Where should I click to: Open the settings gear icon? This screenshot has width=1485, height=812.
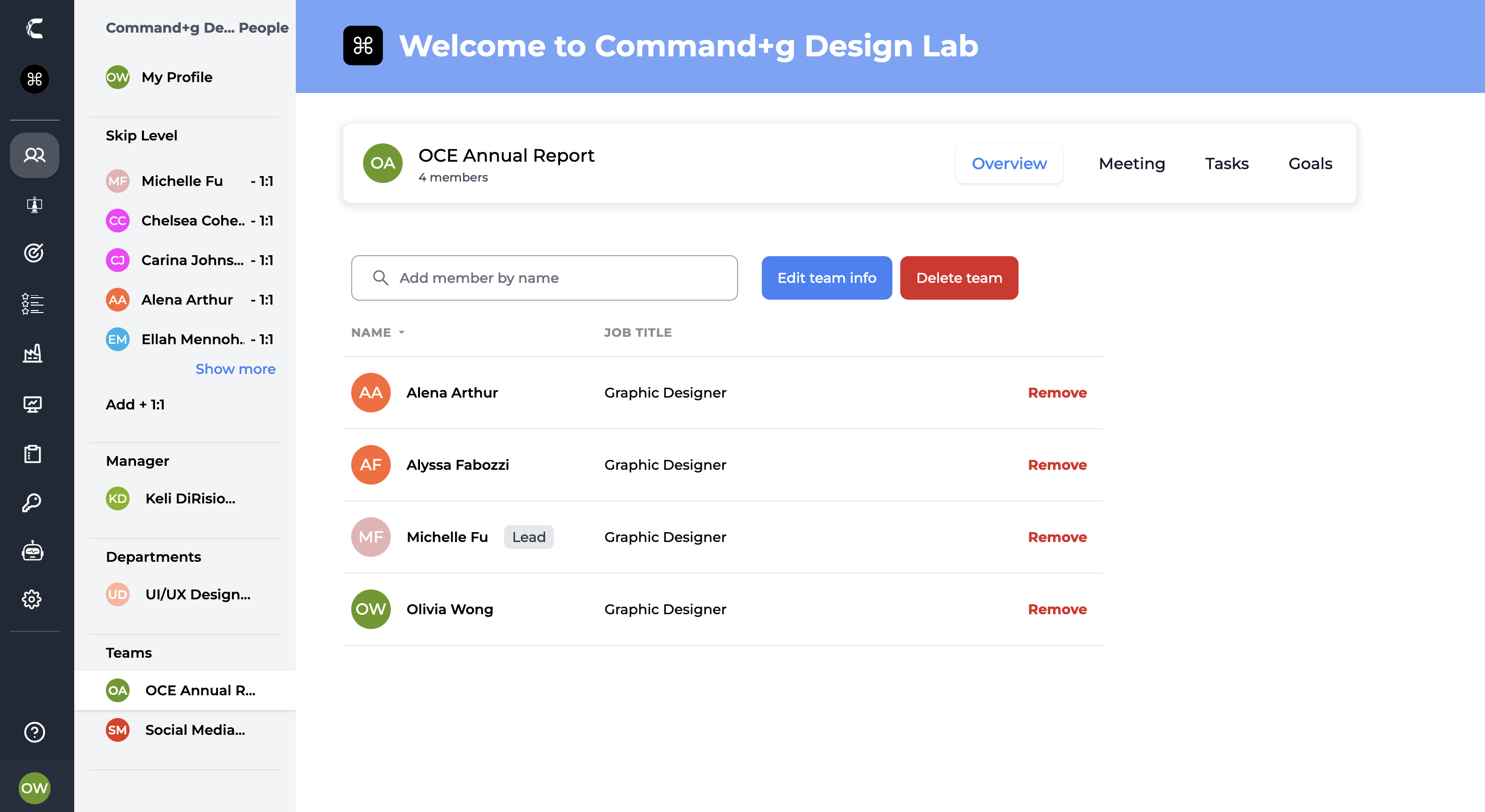33,599
